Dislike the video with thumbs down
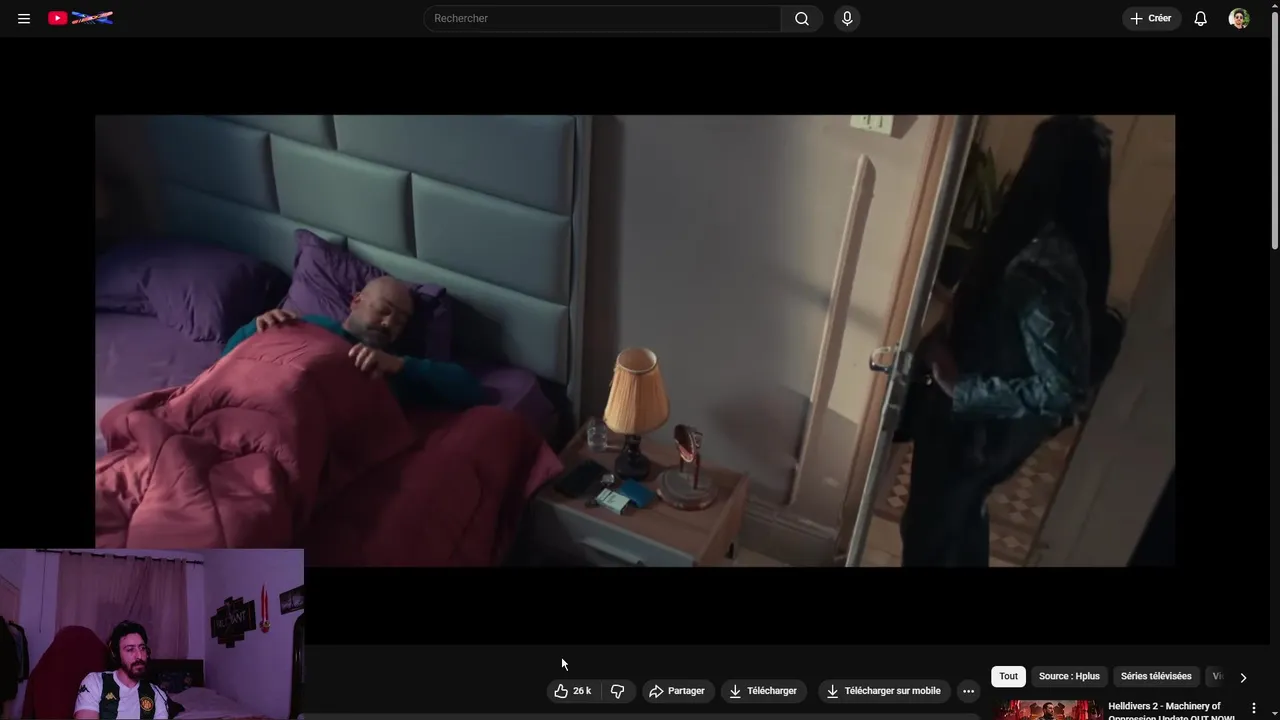 (x=618, y=691)
